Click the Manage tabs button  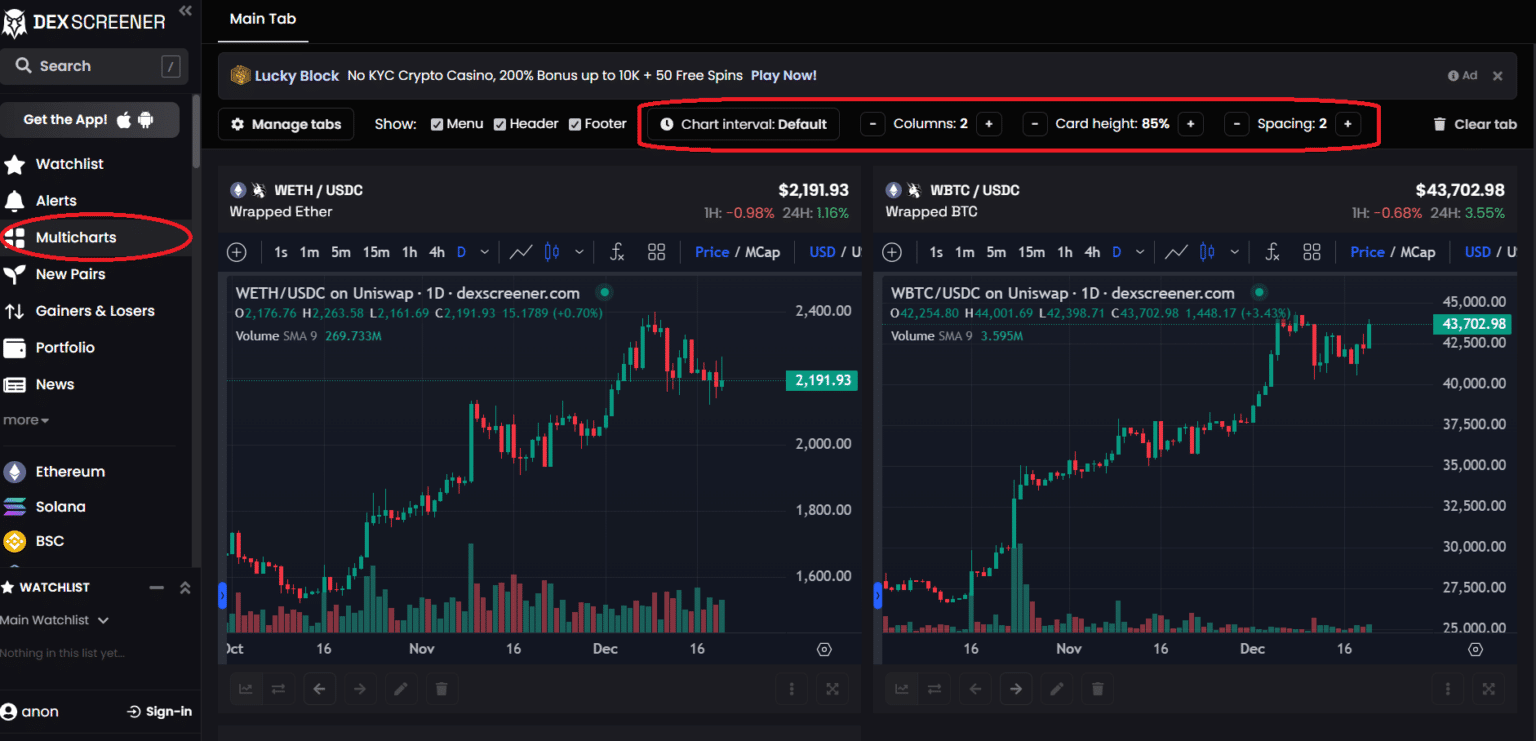coord(286,123)
